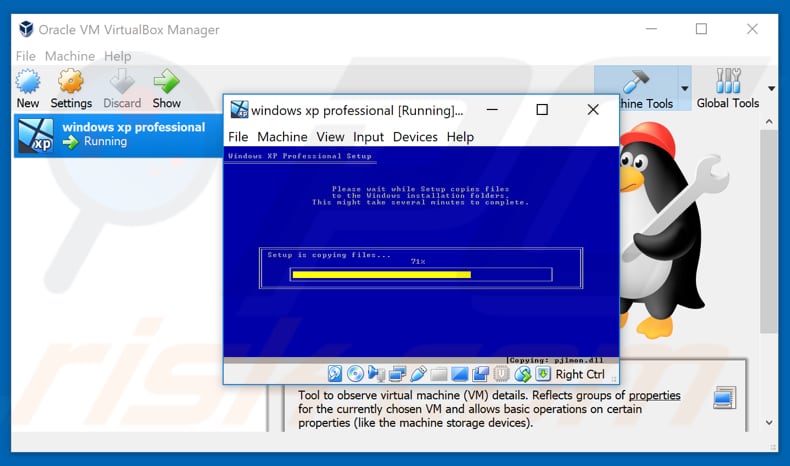The width and height of the screenshot is (790, 466).
Task: Follow the properties link in description
Action: 654,395
